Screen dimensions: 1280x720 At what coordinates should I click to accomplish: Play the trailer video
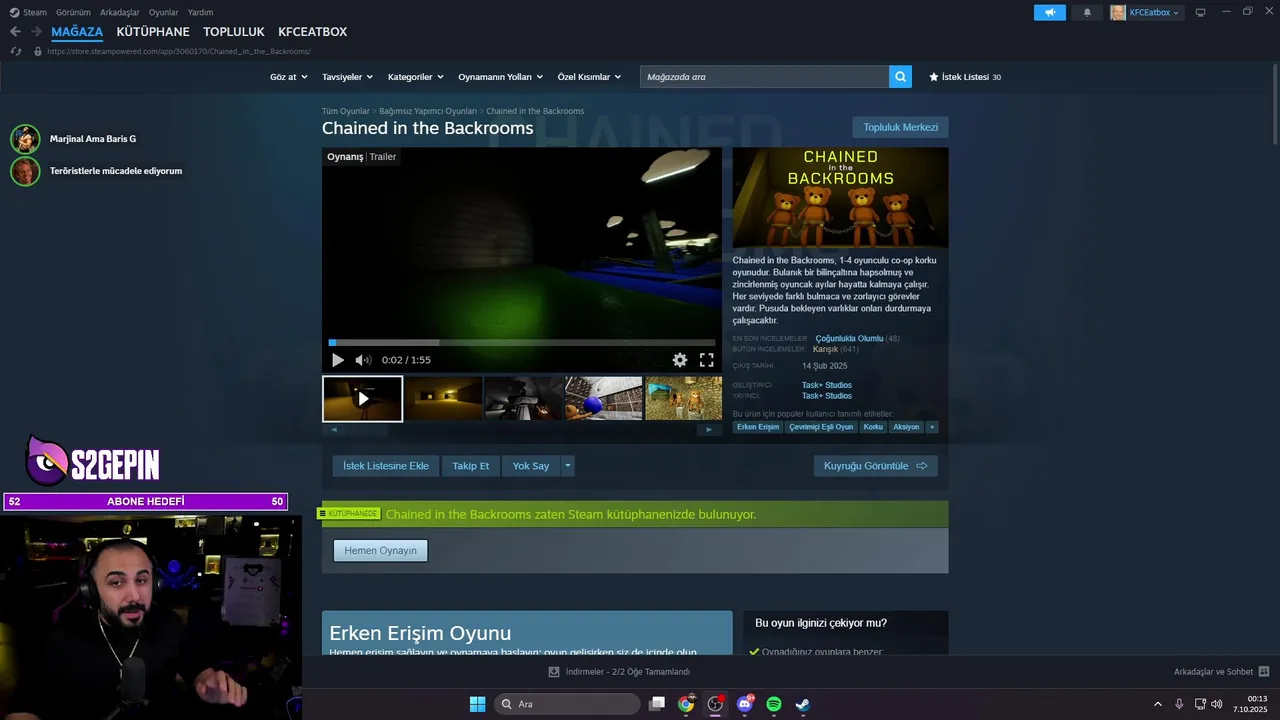pyautogui.click(x=338, y=360)
